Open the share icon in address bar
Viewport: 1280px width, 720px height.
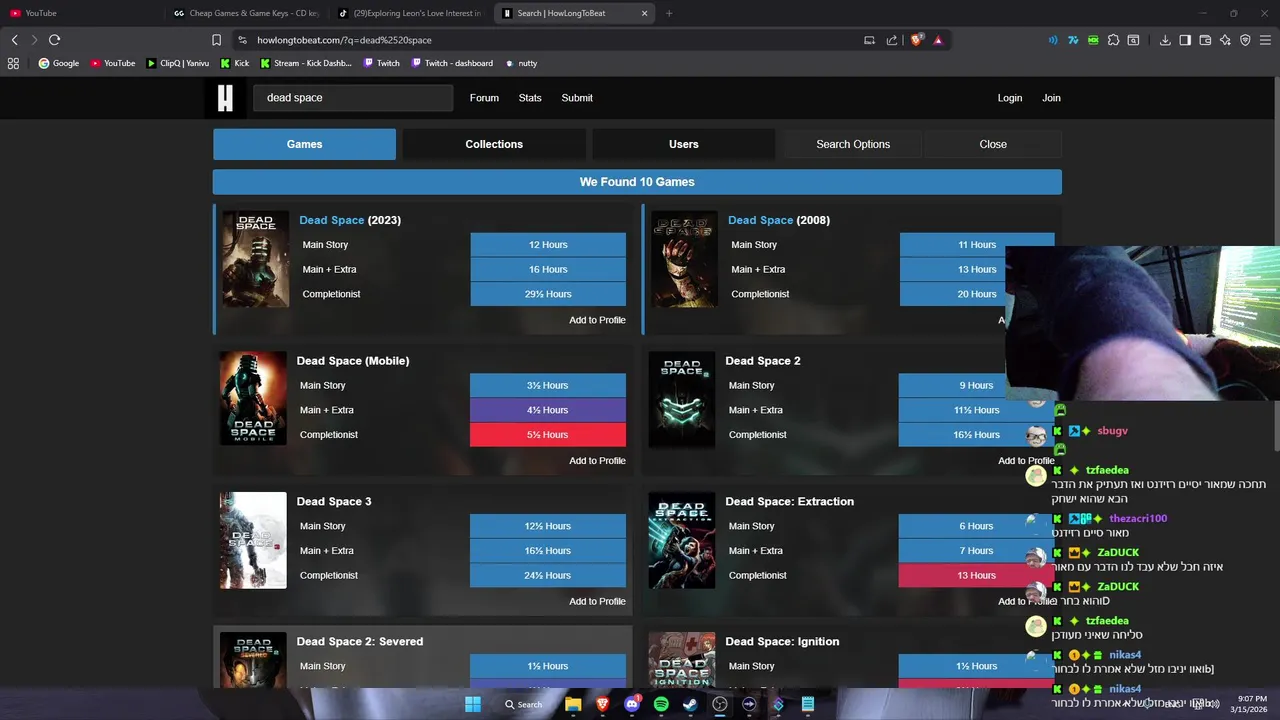[x=892, y=40]
